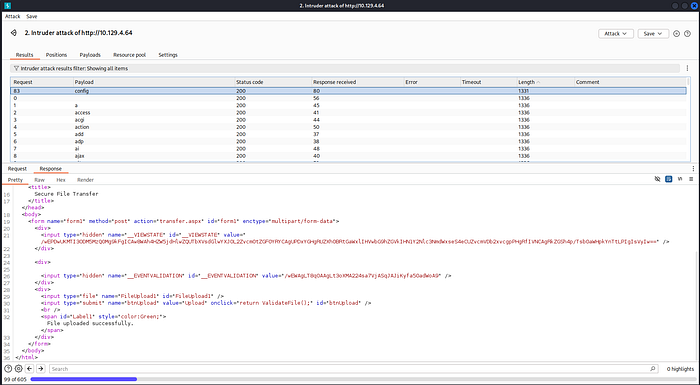
Task: Sort by the Timeout column header
Action: pos(488,82)
